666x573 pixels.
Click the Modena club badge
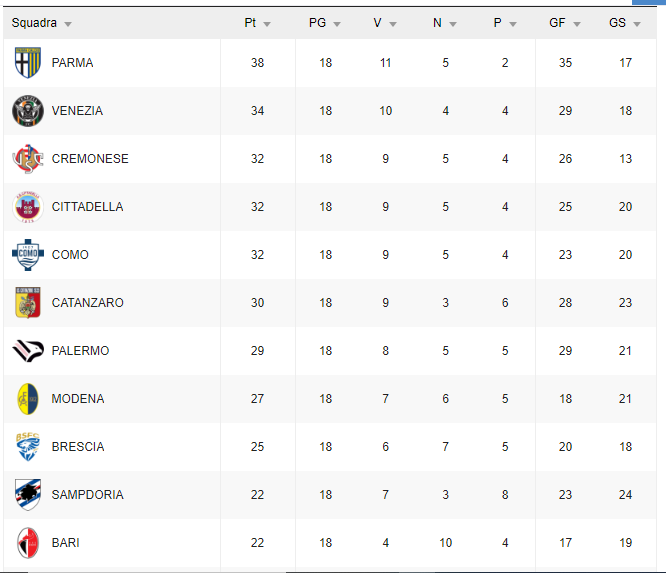point(28,399)
